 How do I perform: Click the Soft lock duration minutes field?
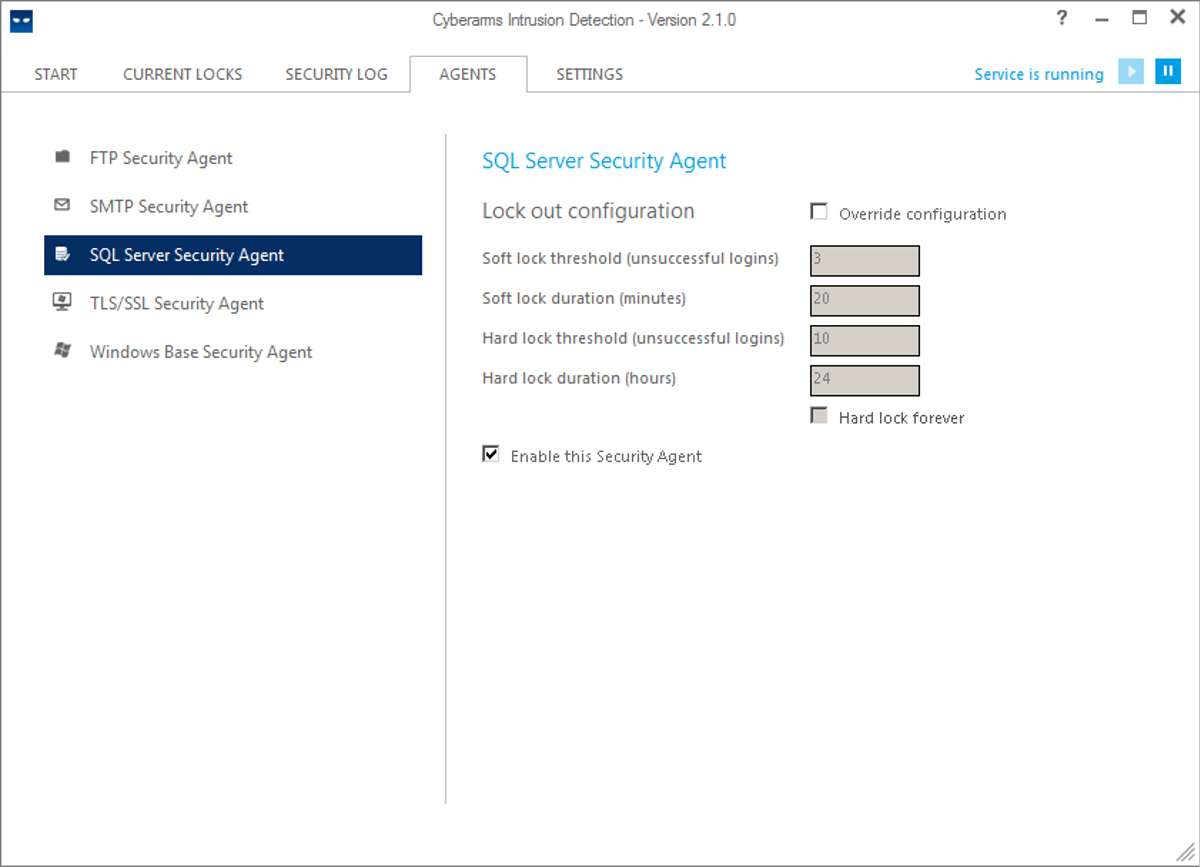[864, 300]
